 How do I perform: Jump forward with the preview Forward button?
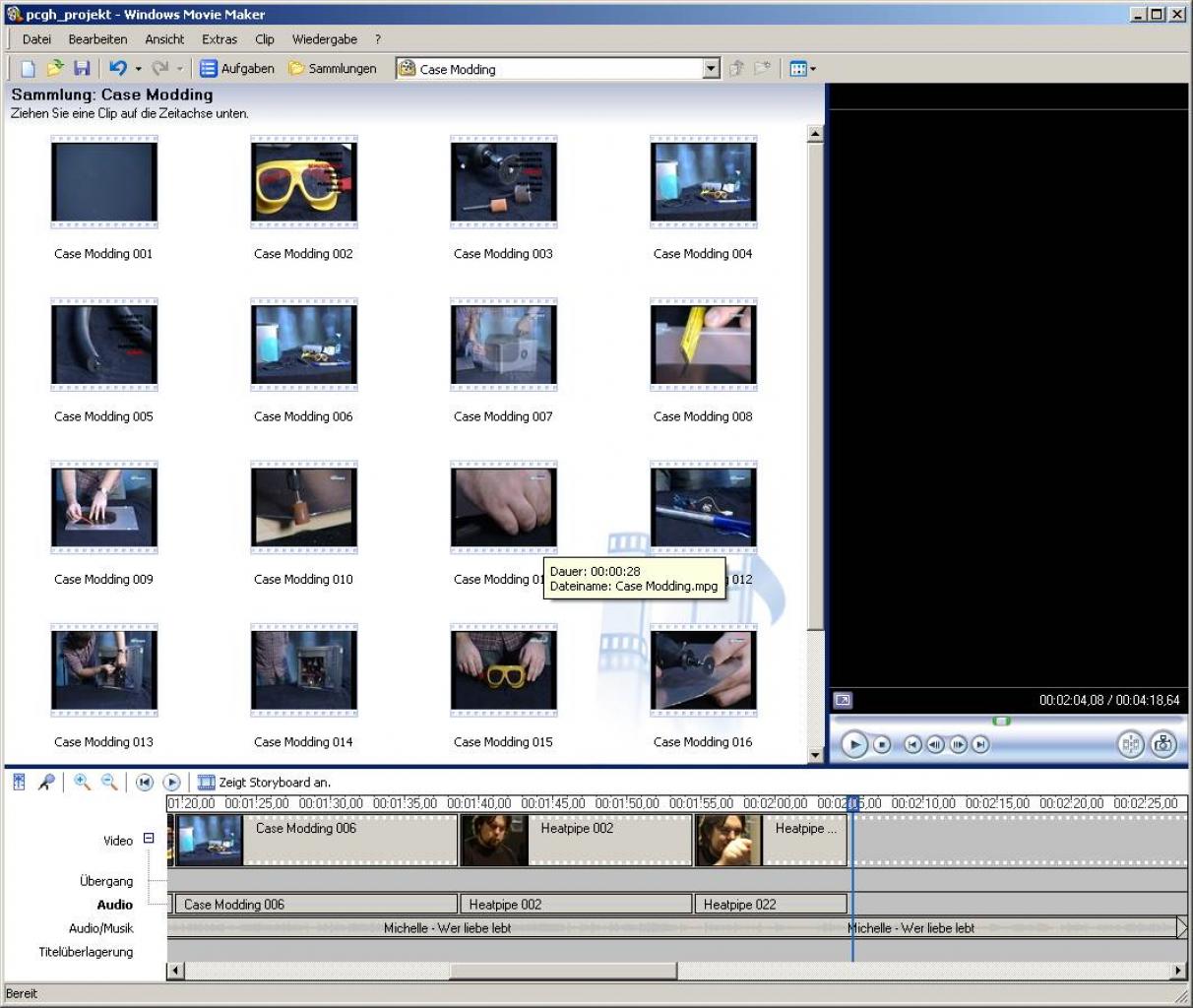[980, 745]
